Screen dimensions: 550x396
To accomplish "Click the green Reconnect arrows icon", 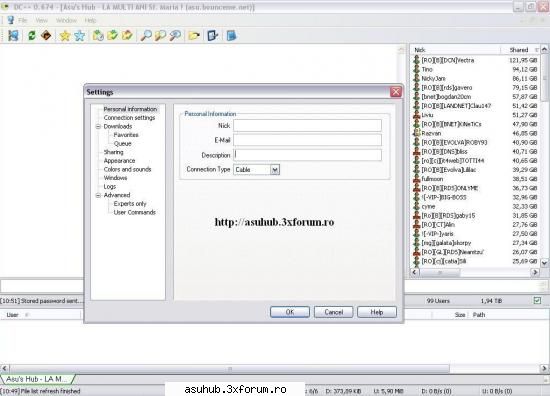I will point(32,35).
